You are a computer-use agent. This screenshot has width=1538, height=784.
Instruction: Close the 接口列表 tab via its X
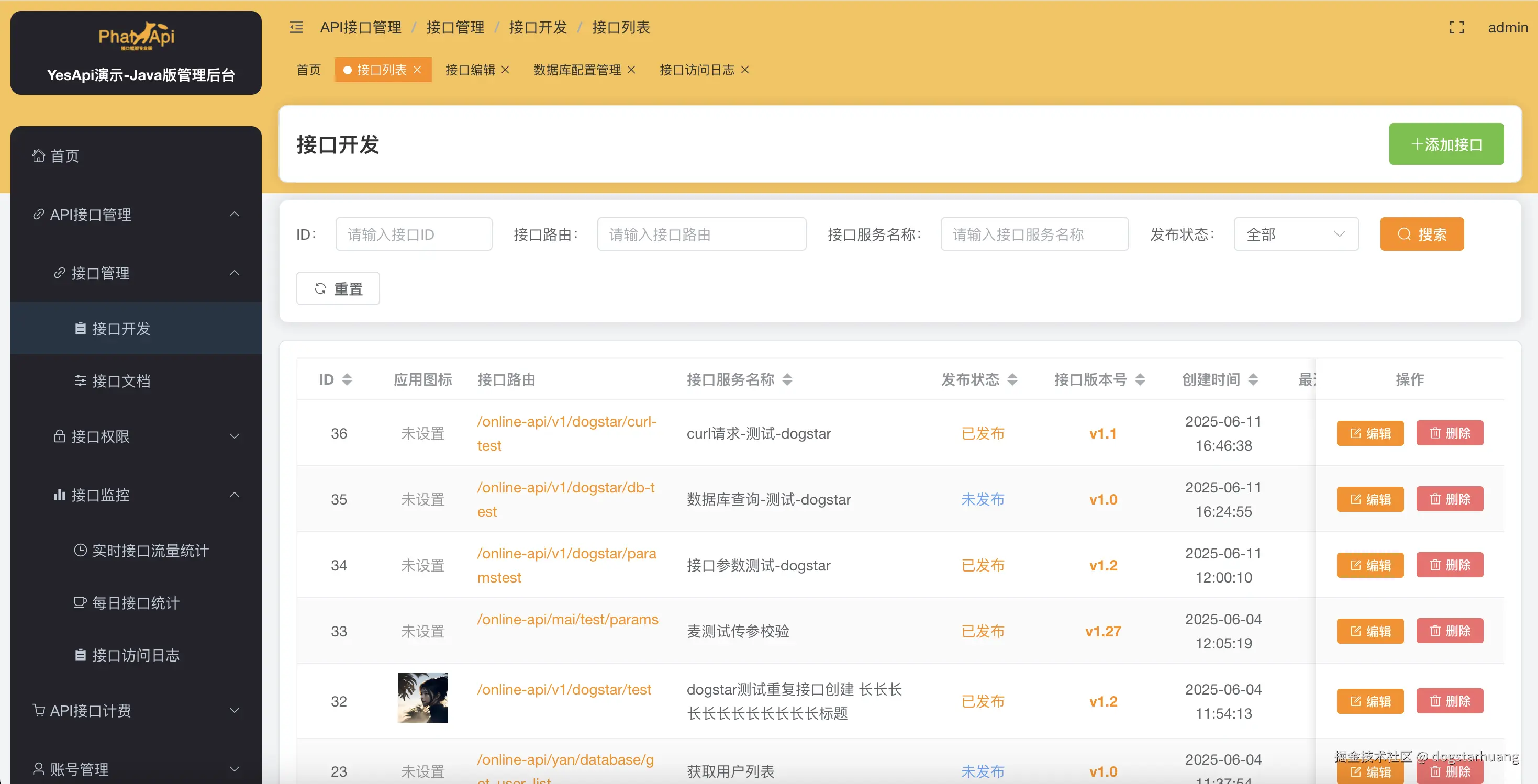pyautogui.click(x=417, y=70)
